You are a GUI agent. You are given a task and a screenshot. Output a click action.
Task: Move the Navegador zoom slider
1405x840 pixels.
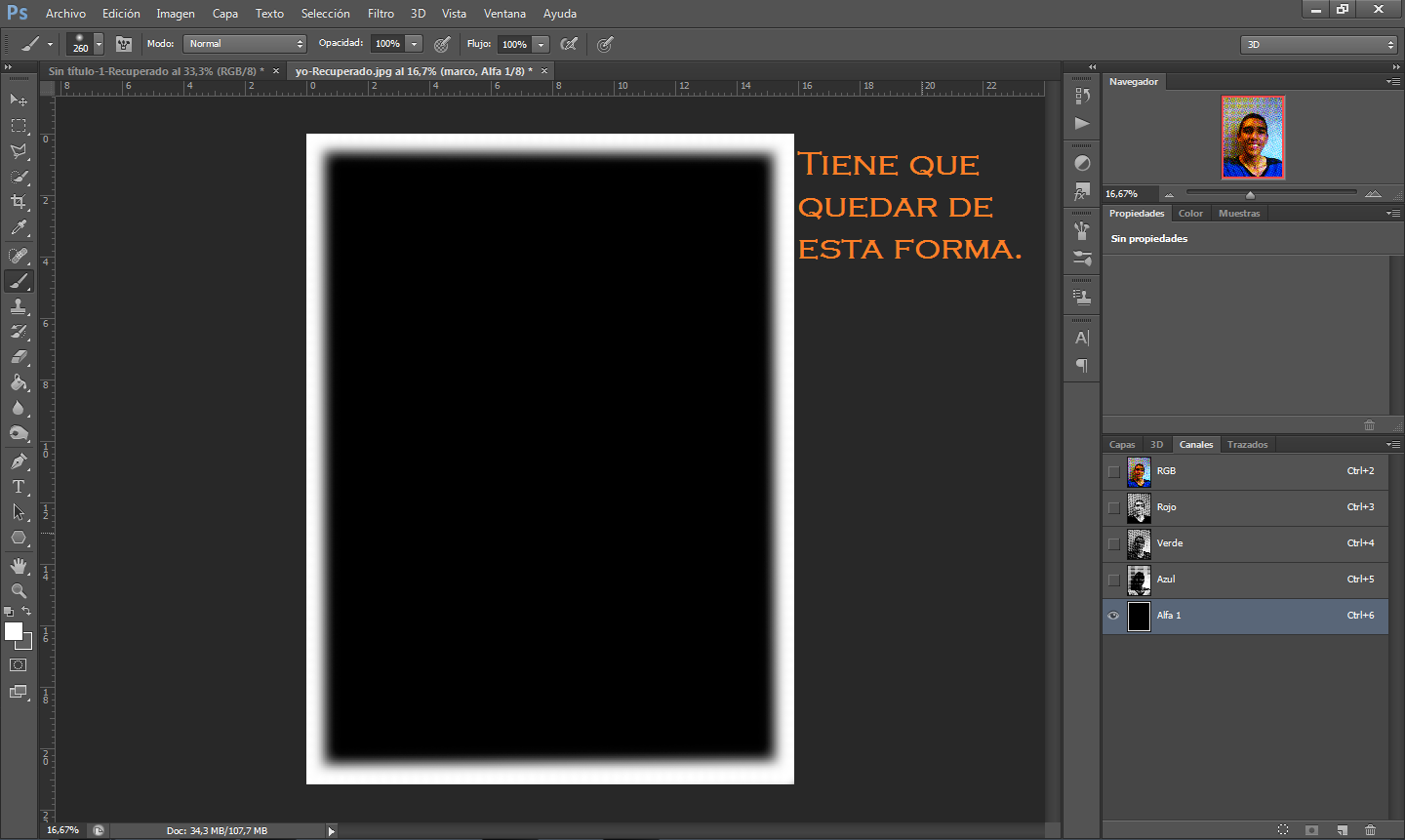click(x=1250, y=194)
